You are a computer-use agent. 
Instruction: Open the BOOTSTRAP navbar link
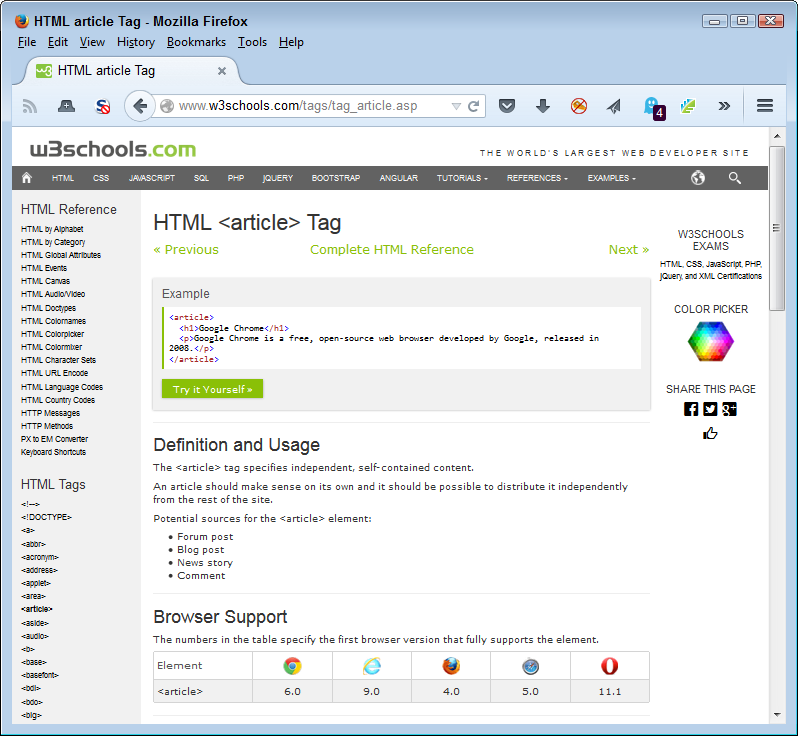tap(336, 178)
